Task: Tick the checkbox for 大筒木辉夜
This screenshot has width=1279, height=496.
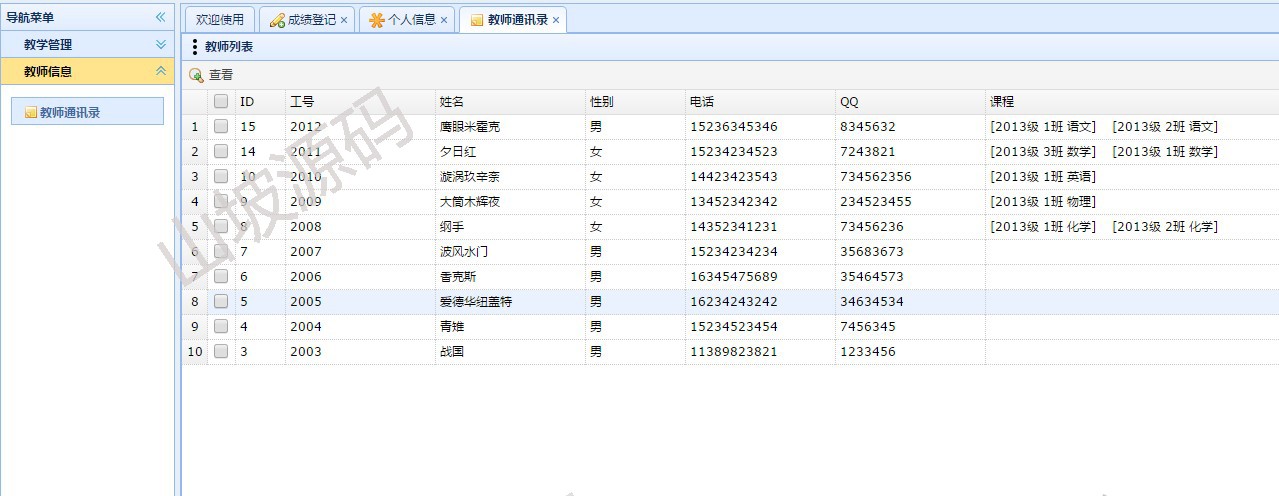Action: coord(221,201)
